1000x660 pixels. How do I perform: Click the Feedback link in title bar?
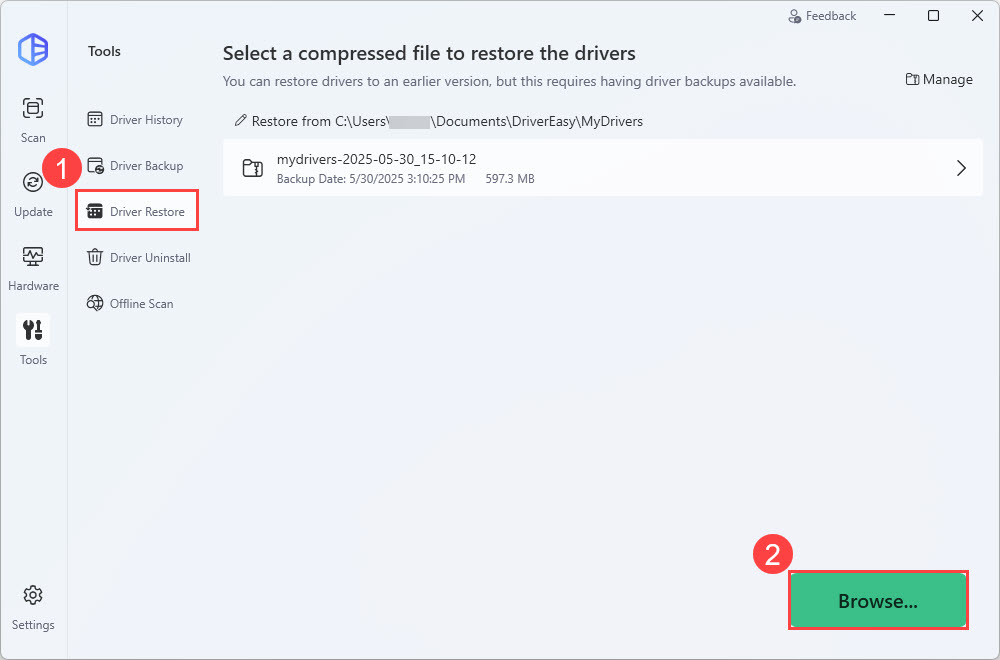[x=822, y=16]
